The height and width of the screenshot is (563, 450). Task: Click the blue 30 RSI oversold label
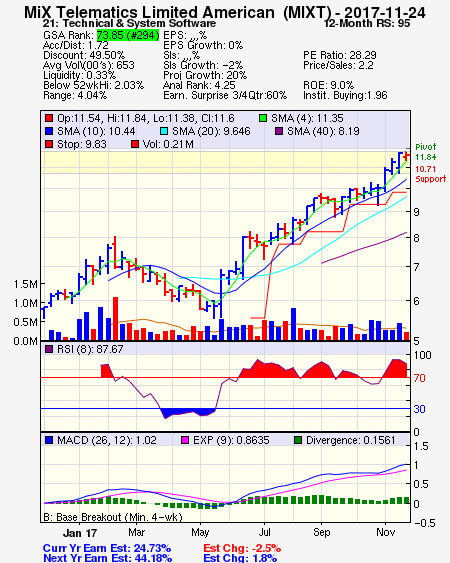click(419, 409)
